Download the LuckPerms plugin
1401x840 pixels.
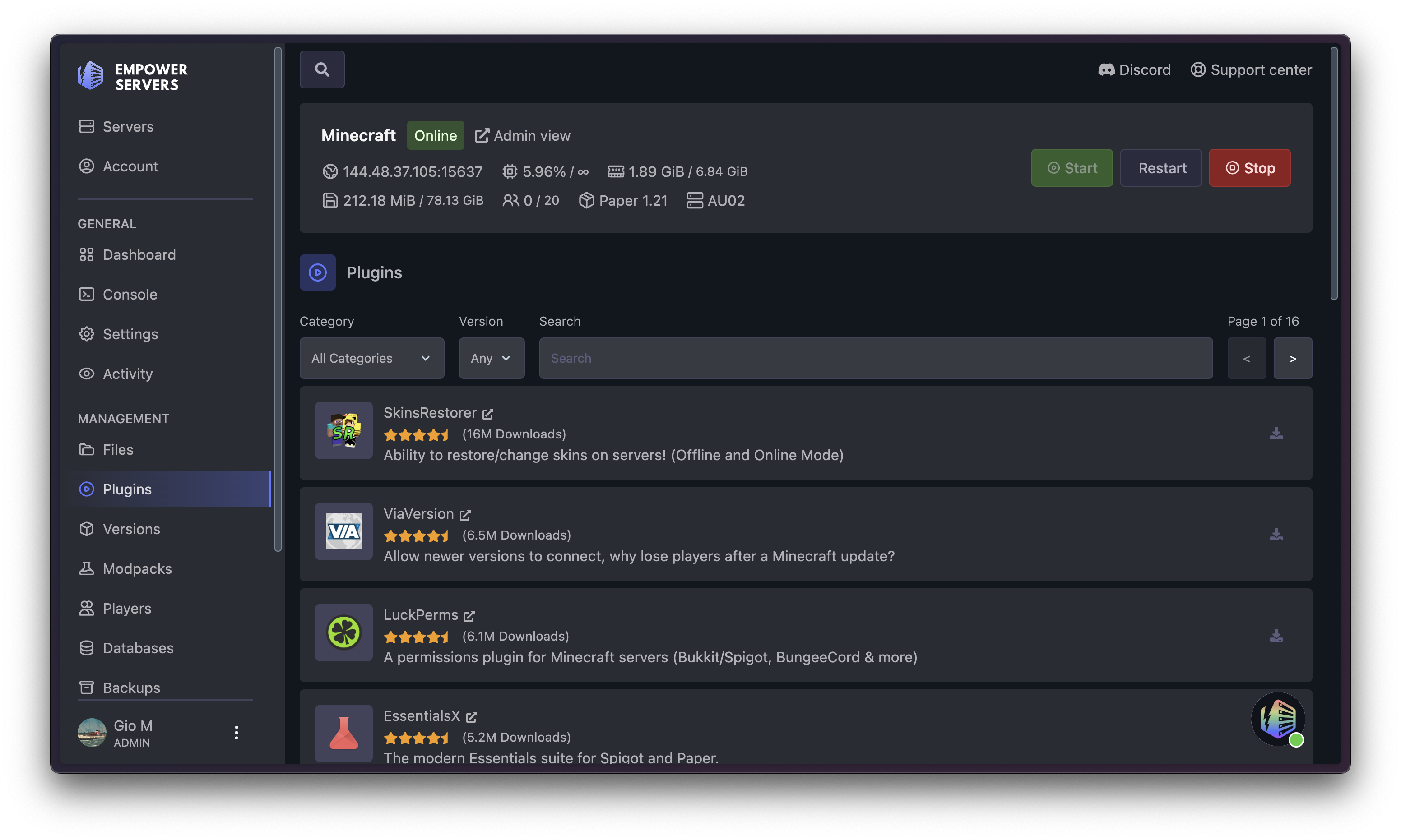click(1276, 635)
